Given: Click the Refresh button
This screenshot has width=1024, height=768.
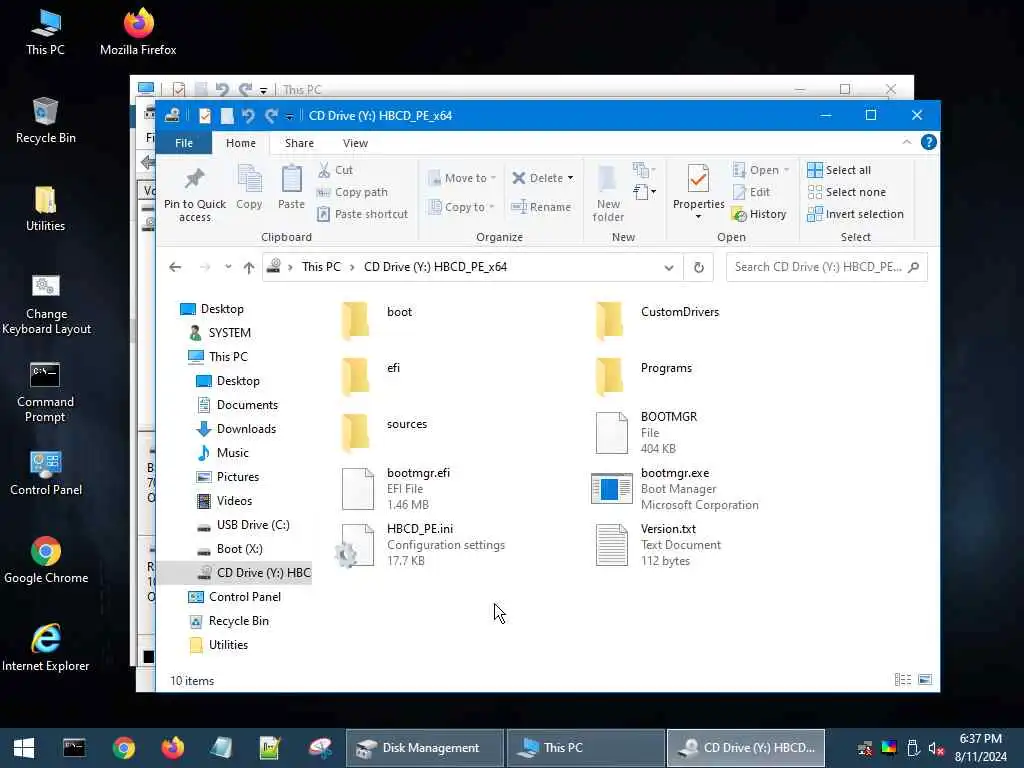Looking at the screenshot, I should [x=699, y=267].
